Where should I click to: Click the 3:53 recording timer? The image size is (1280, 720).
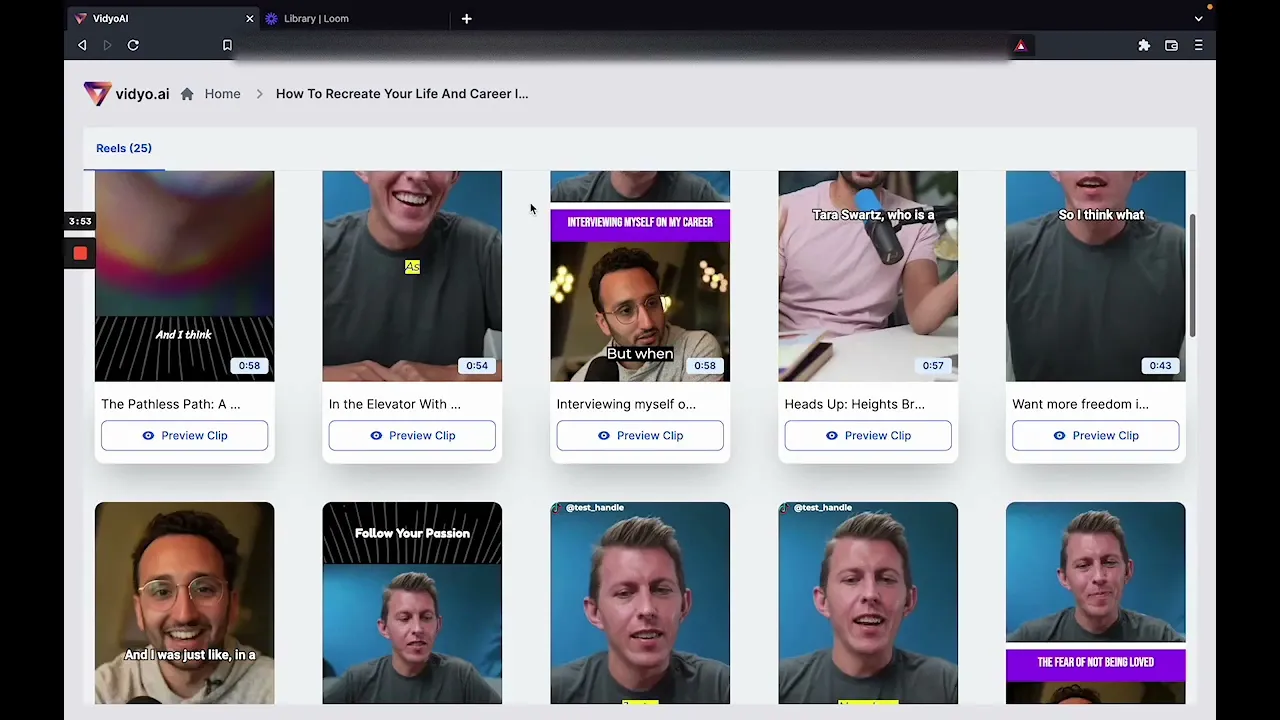[80, 221]
